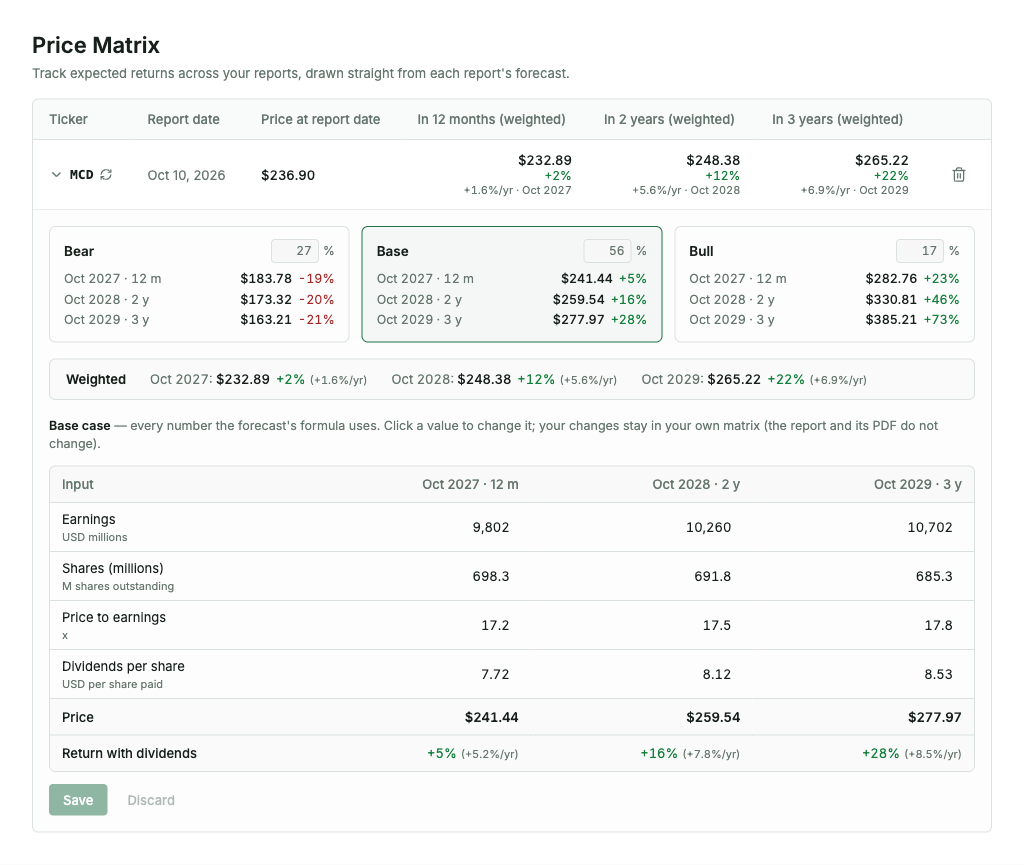1024x865 pixels.
Task: Change Earnings value 10,702 for Oct 2029
Action: click(930, 527)
